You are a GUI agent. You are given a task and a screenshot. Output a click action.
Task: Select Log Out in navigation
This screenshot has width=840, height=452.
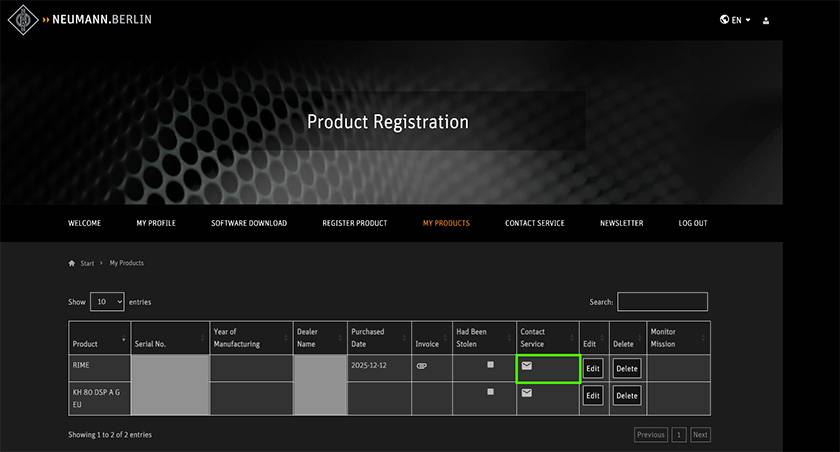(693, 223)
